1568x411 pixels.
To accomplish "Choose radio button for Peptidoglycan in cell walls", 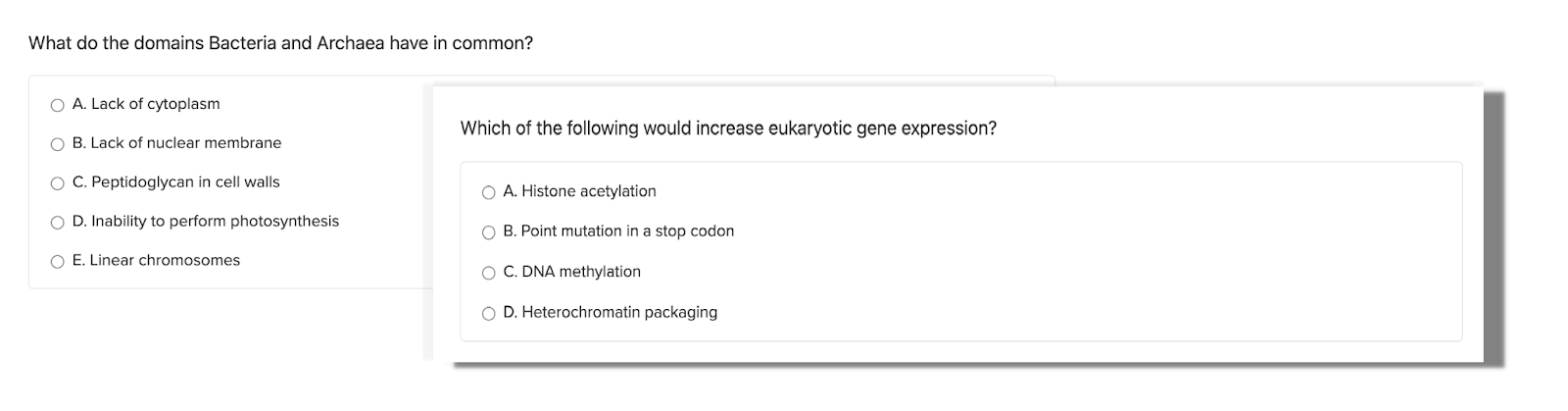I will pos(57,183).
